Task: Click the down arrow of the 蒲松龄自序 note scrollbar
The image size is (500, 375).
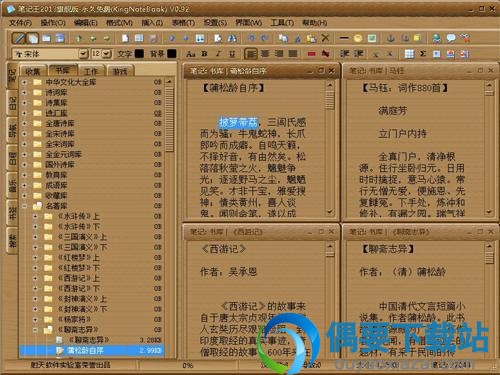Action: [x=330, y=212]
